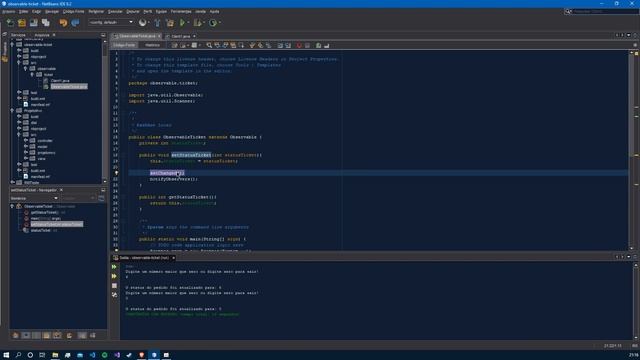Click the magnifier find-selection icon in editor toolbar
640x360 pixels.
pyautogui.click(x=209, y=45)
